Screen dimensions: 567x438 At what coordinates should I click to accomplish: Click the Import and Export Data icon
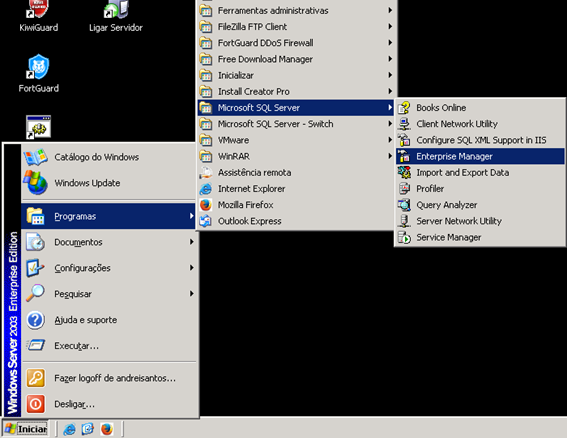pyautogui.click(x=404, y=173)
